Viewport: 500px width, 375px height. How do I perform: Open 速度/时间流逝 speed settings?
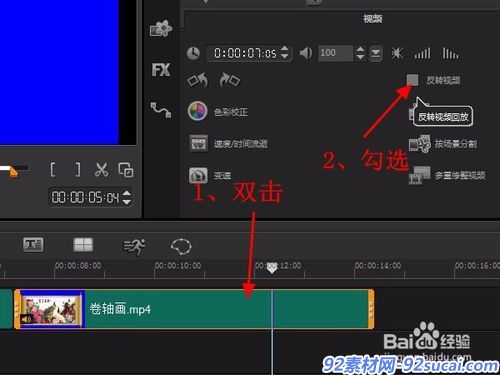pos(241,144)
